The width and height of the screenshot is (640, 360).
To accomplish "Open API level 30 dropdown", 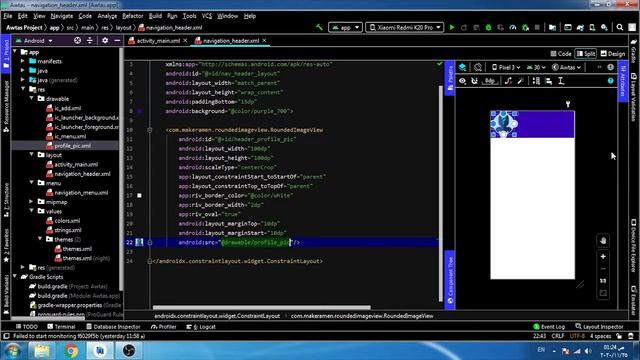I will 536,67.
